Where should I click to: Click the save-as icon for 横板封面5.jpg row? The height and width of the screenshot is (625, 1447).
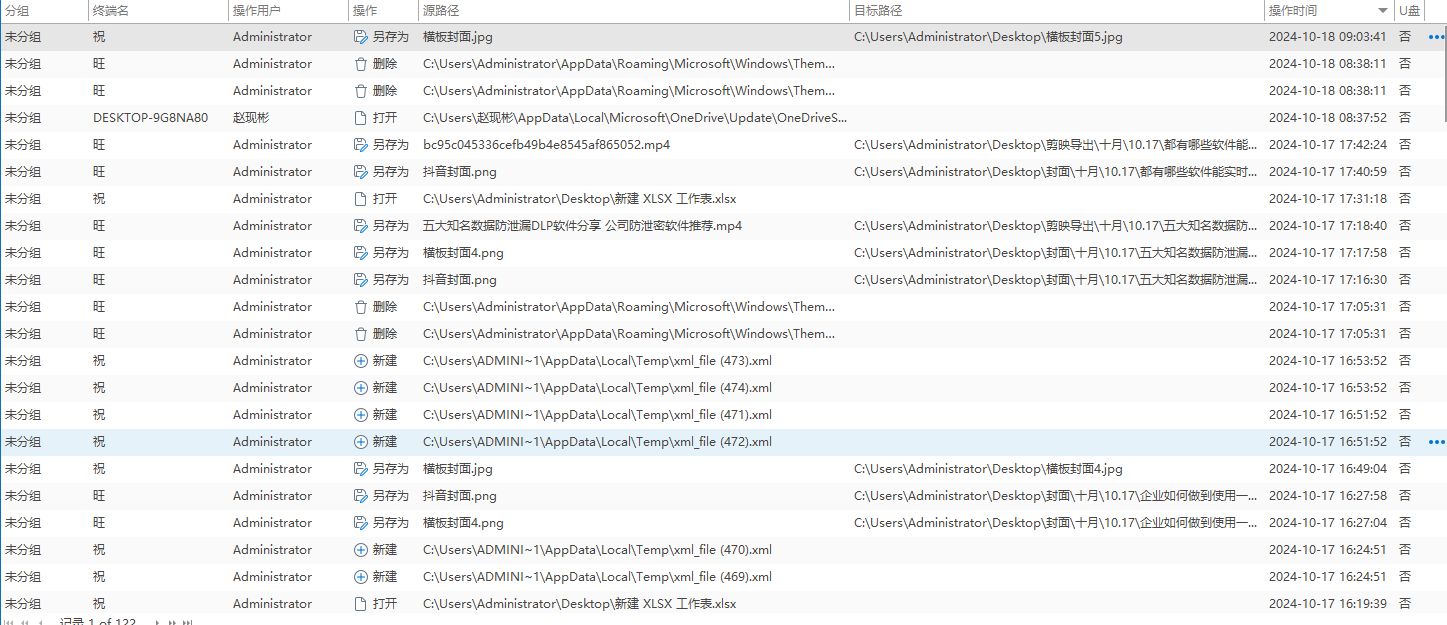(361, 37)
